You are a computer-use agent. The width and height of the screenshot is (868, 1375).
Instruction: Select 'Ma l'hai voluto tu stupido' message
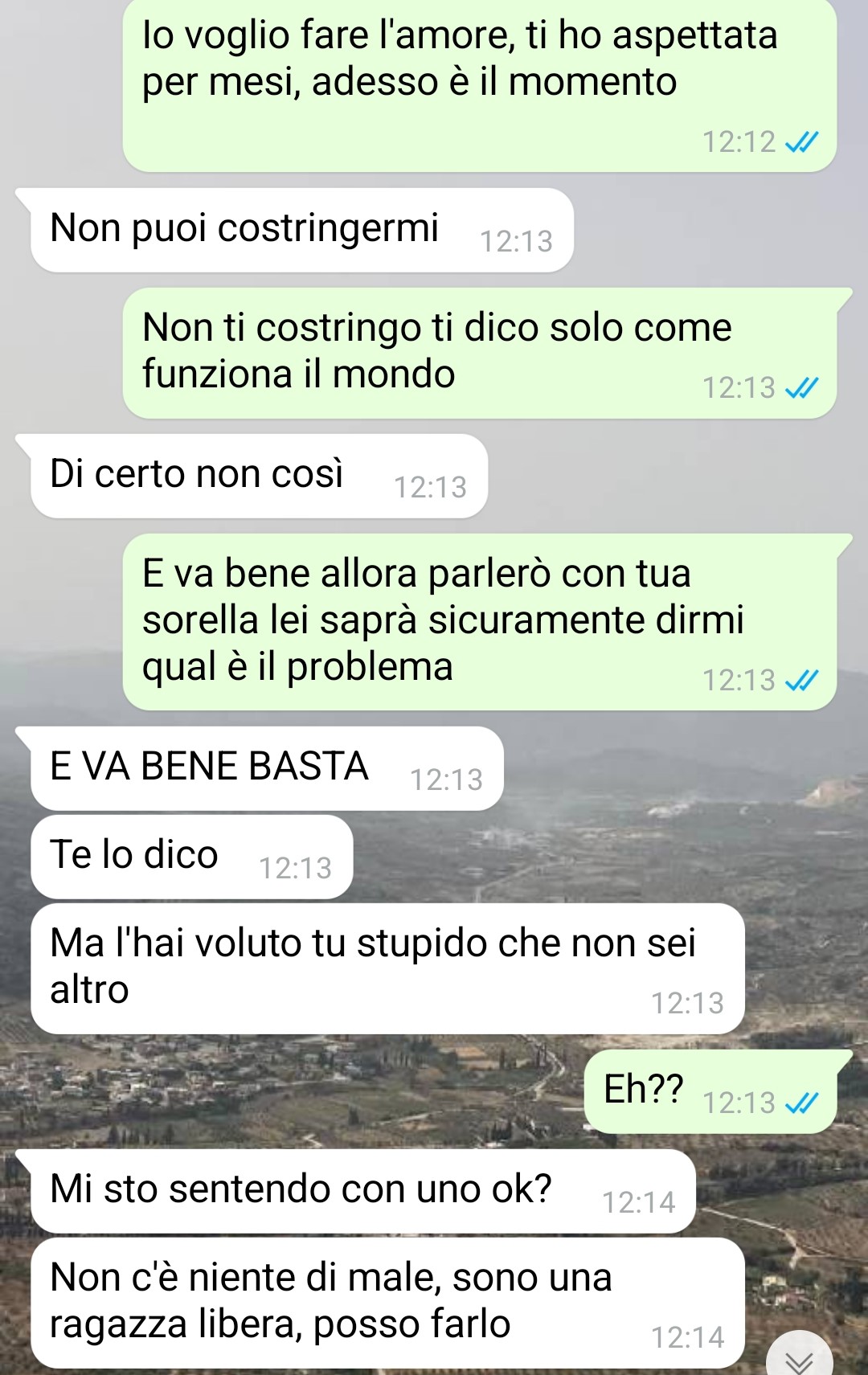coord(388,968)
